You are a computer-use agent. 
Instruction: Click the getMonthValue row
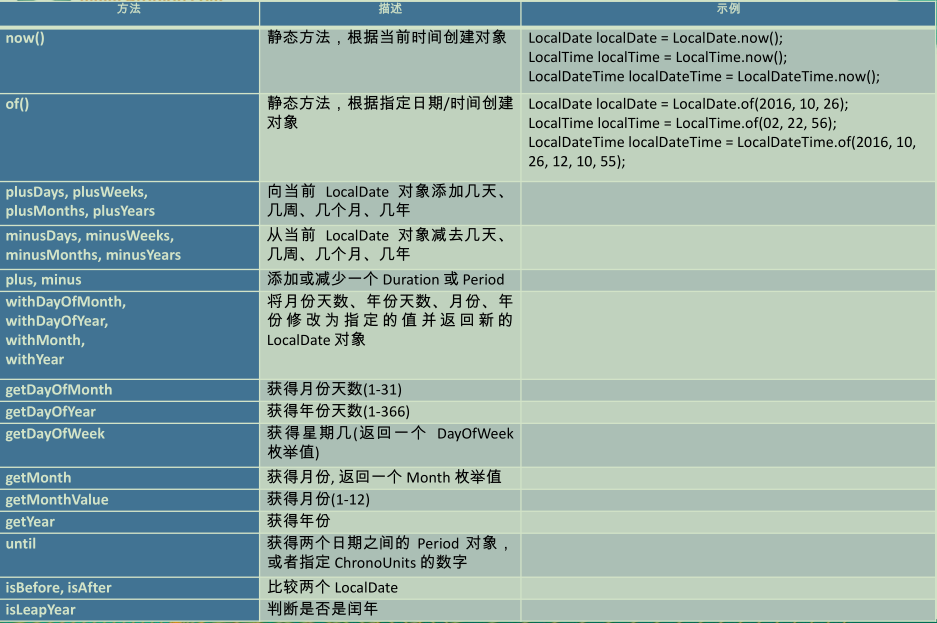130,500
